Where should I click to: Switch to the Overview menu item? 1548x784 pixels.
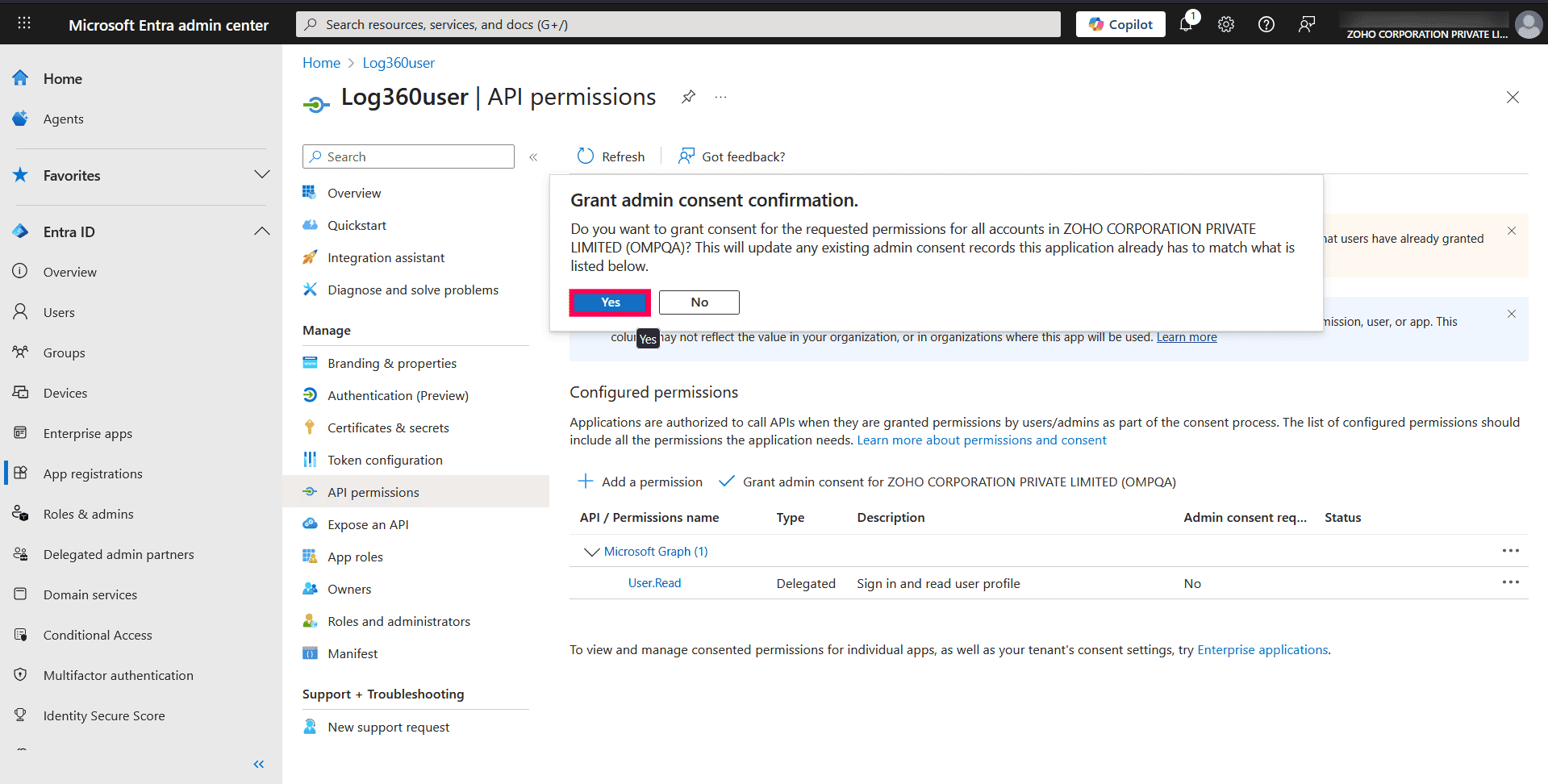click(x=354, y=192)
